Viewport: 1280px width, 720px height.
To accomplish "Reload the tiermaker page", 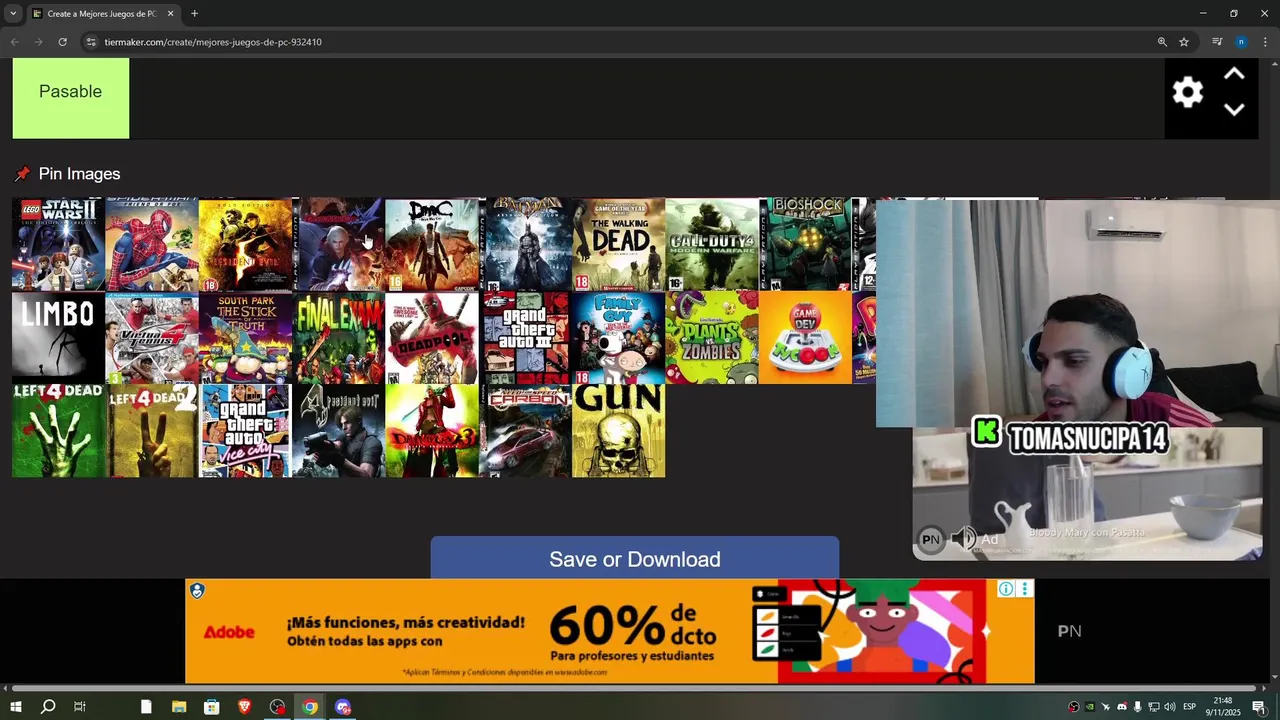I will point(62,42).
